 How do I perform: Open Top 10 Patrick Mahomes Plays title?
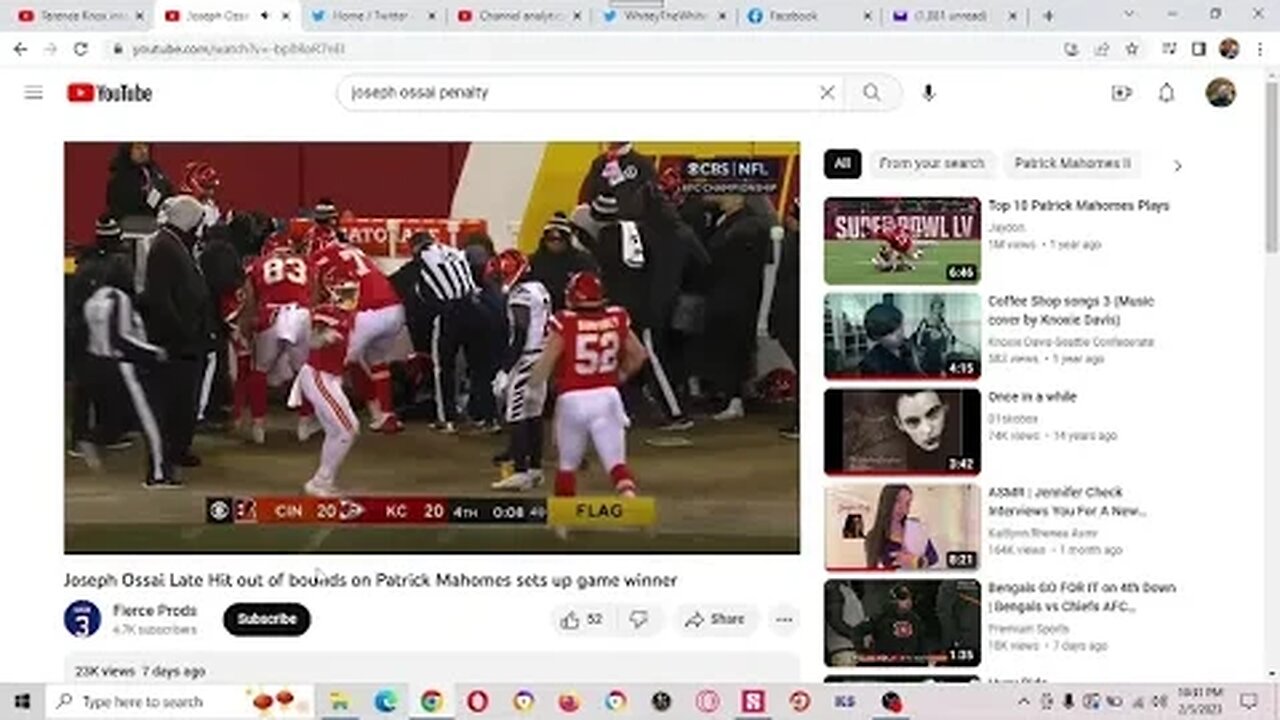pyautogui.click(x=1078, y=205)
